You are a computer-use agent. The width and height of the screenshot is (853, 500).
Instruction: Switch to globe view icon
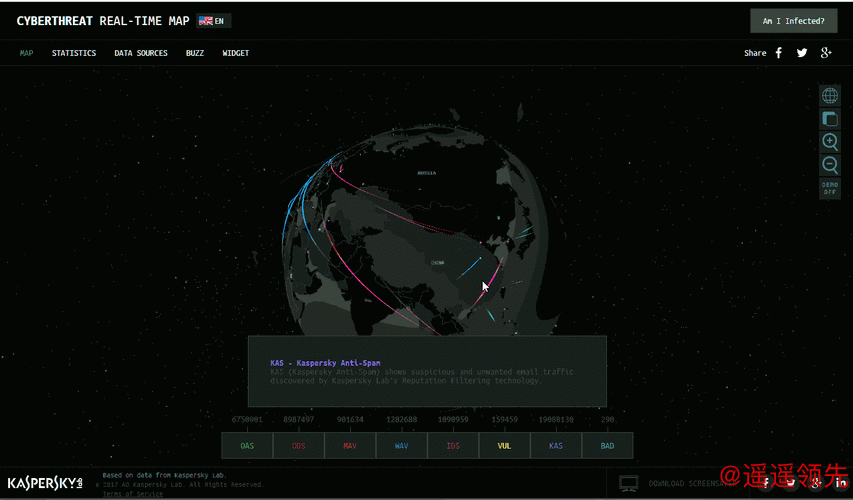pyautogui.click(x=829, y=96)
